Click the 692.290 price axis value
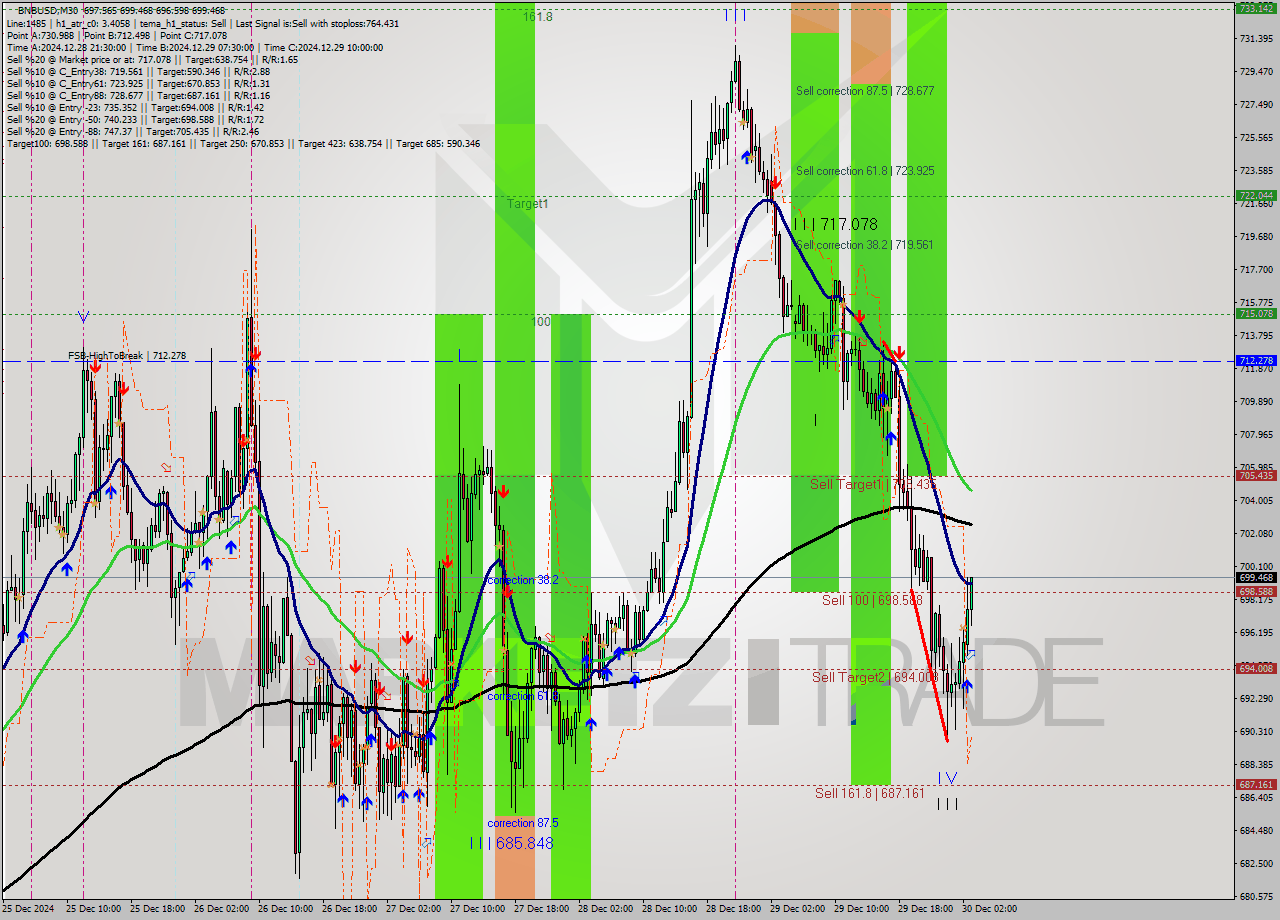The image size is (1280, 920). pos(1256,698)
